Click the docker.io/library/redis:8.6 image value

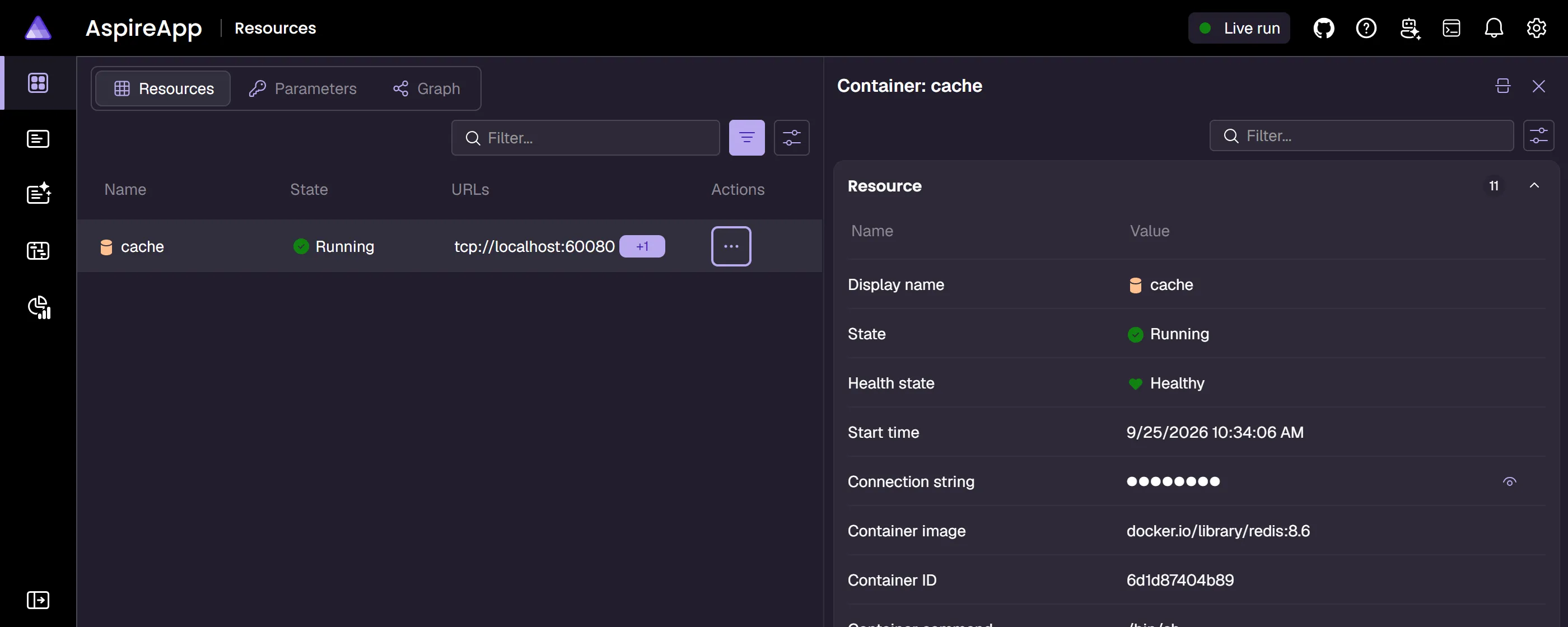[1218, 531]
